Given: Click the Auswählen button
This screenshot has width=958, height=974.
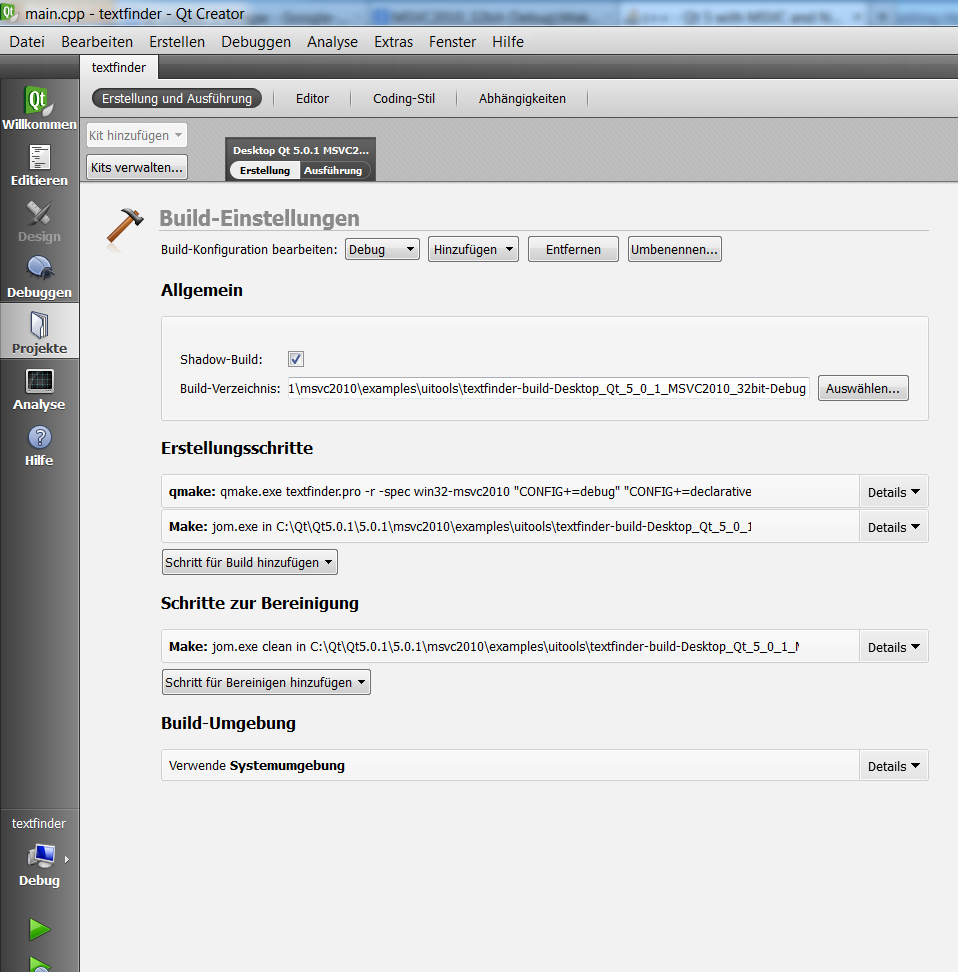Looking at the screenshot, I should click(863, 388).
